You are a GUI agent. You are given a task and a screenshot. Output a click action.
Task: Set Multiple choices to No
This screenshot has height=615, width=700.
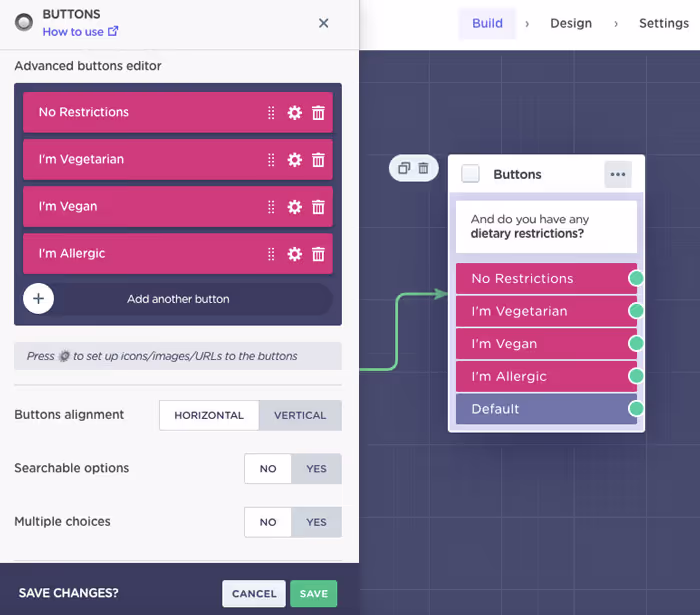pos(268,522)
